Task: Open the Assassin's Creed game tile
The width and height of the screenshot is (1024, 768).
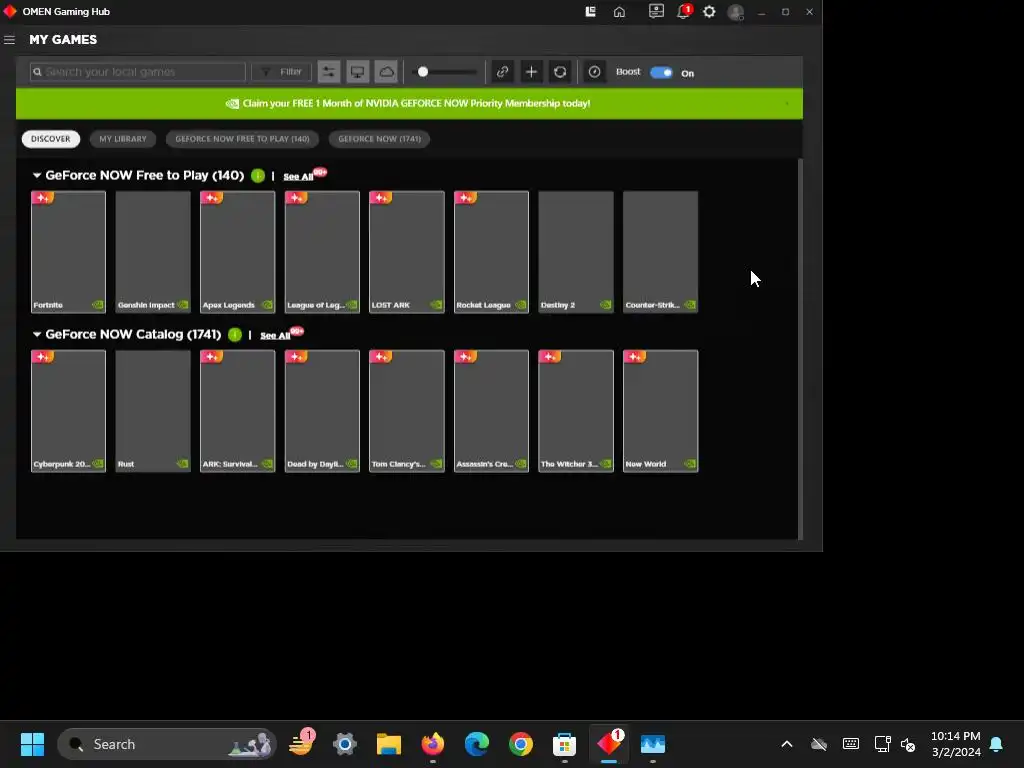Action: coord(491,411)
